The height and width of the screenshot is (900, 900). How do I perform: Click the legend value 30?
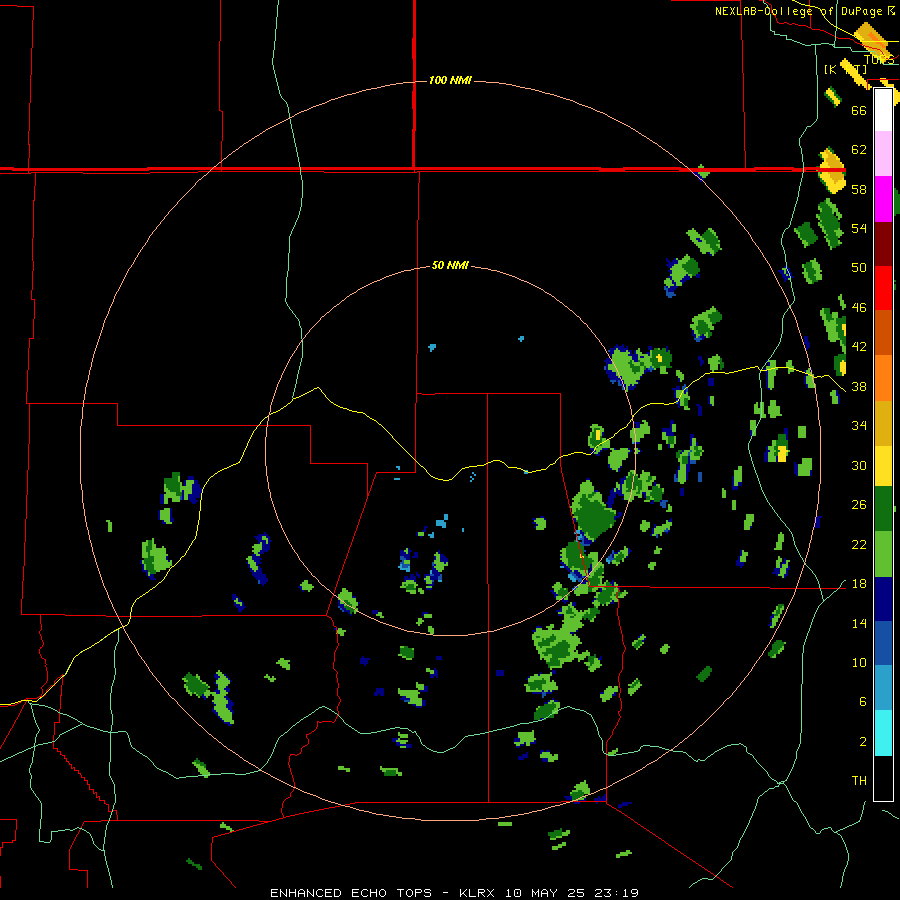click(859, 465)
